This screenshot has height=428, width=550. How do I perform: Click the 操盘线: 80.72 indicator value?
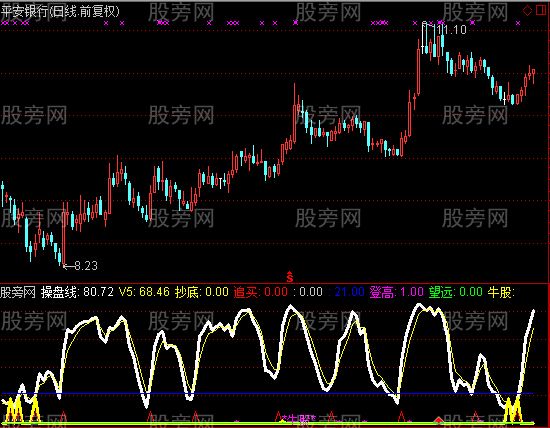point(77,292)
